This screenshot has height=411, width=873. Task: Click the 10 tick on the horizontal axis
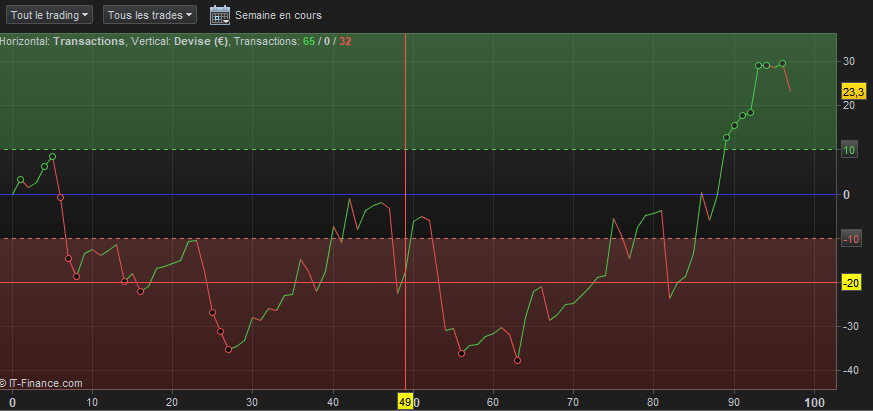92,402
